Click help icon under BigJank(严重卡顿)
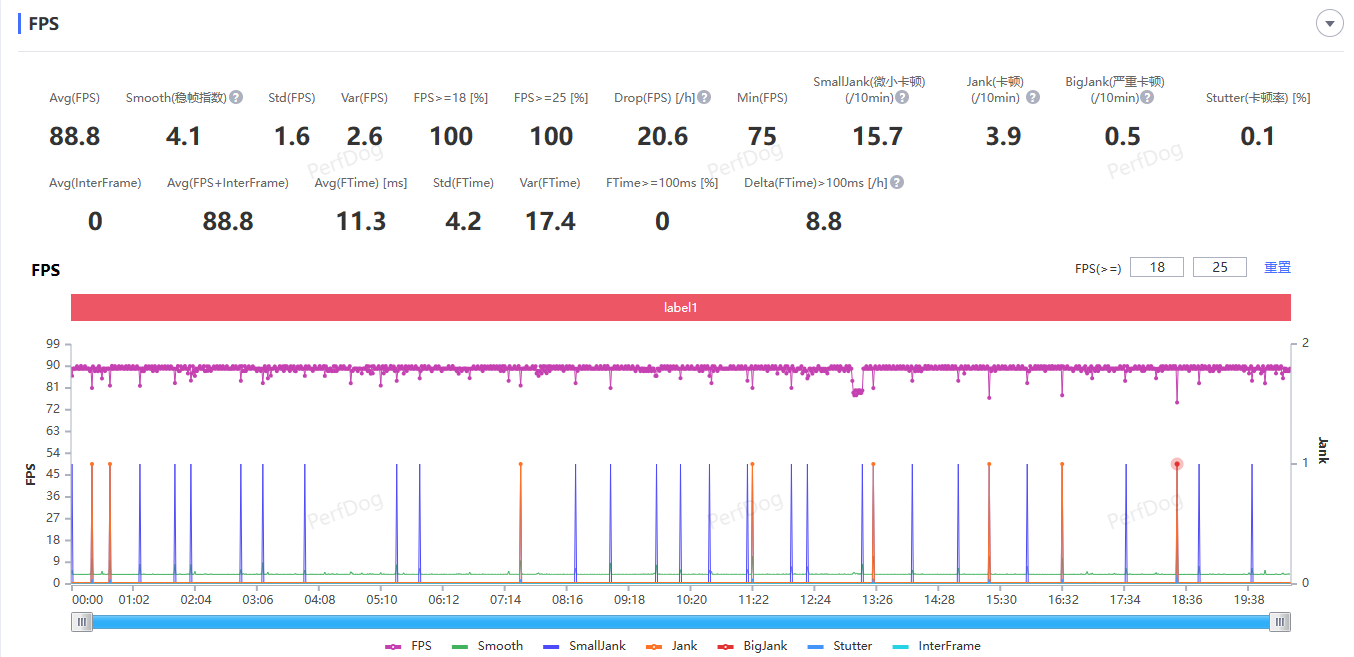1354x657 pixels. [x=1147, y=97]
